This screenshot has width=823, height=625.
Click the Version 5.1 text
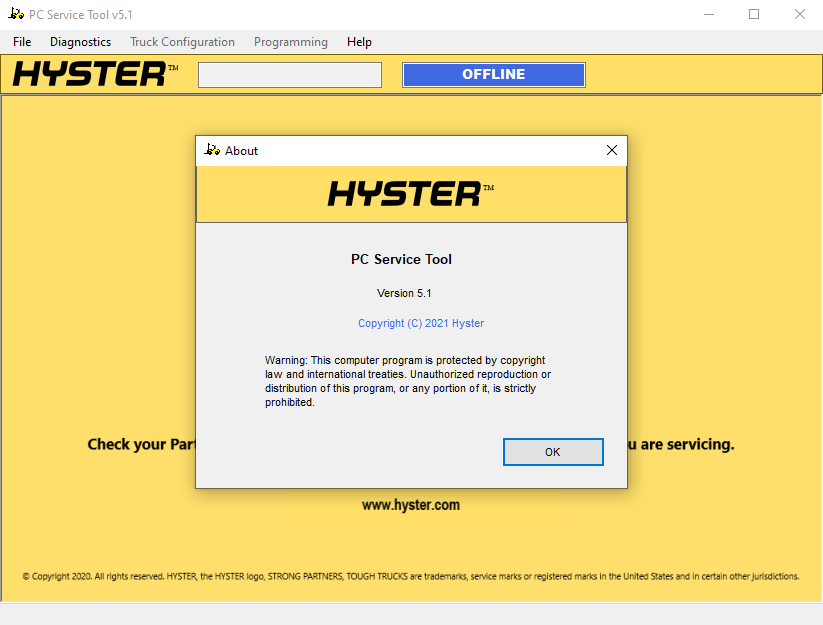pos(404,293)
